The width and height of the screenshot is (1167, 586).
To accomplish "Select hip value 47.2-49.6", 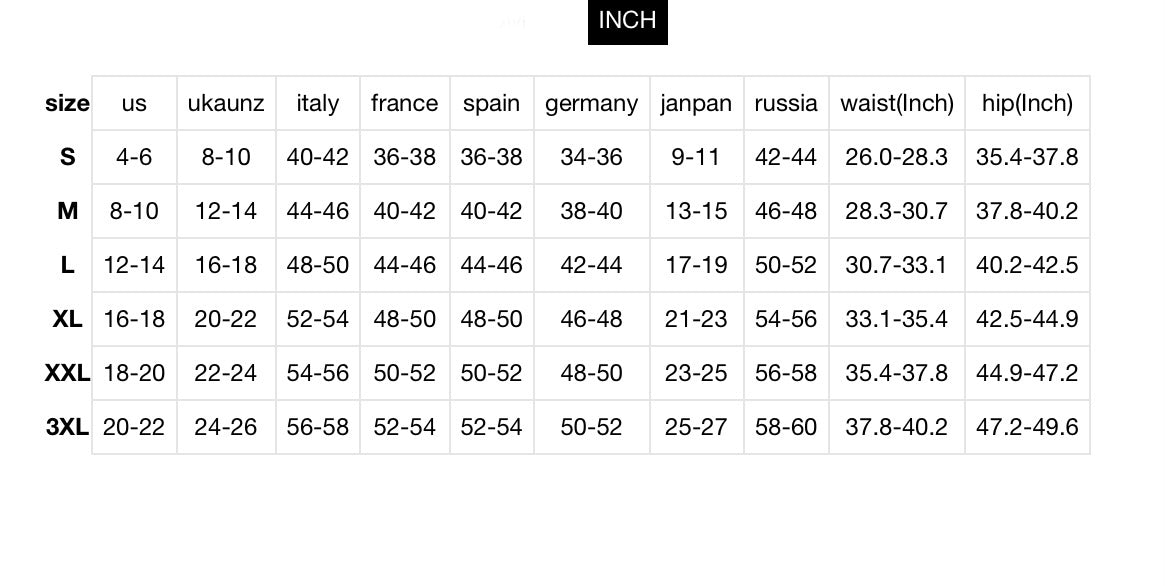I will pyautogui.click(x=1027, y=427).
